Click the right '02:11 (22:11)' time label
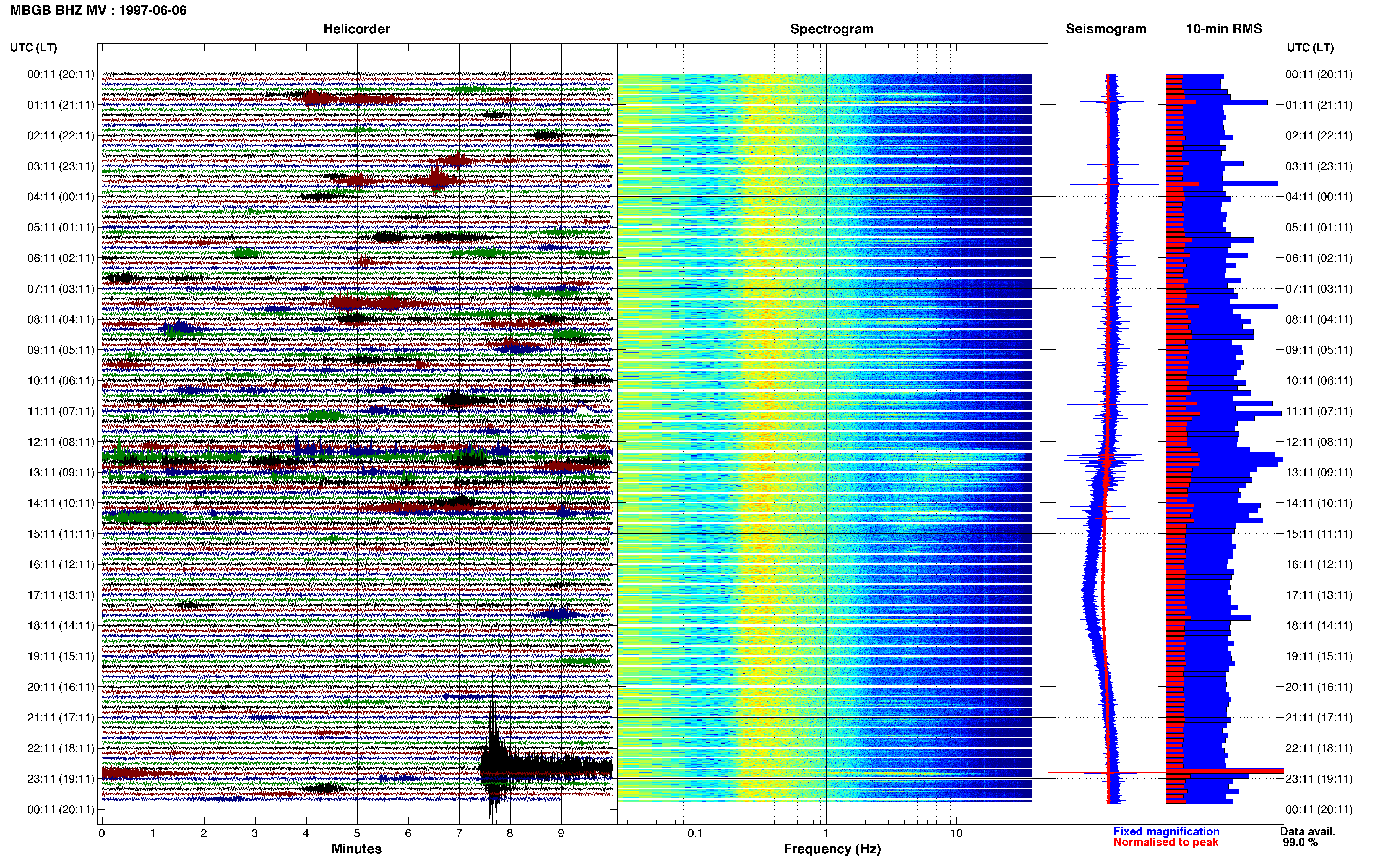 (x=1319, y=136)
